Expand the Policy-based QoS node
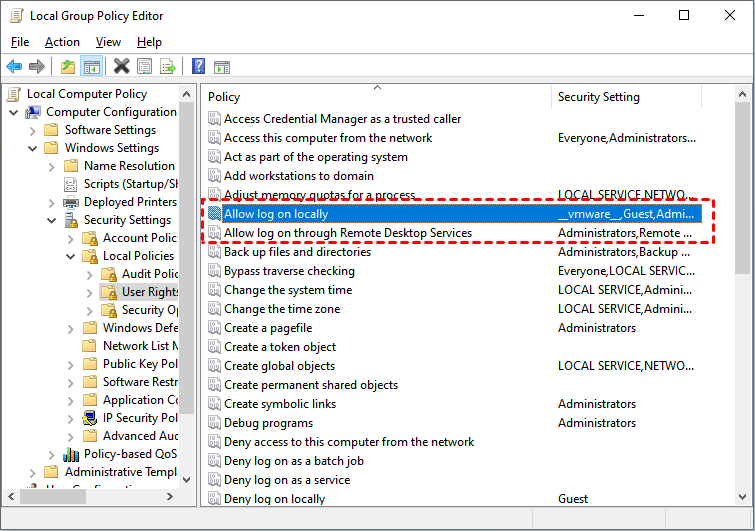The image size is (755, 531). [x=52, y=455]
